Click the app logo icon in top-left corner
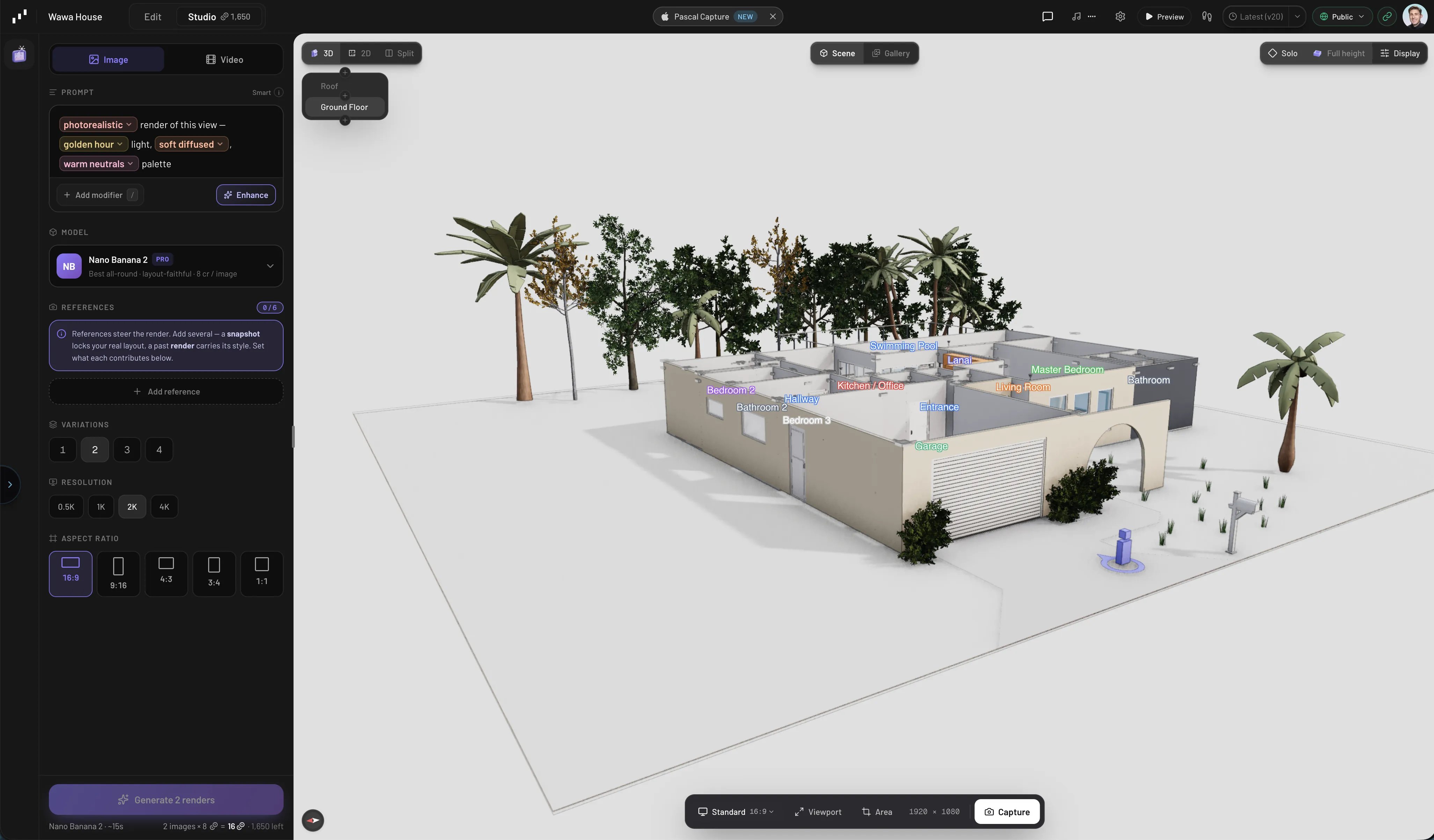The width and height of the screenshot is (1434, 840). click(19, 16)
